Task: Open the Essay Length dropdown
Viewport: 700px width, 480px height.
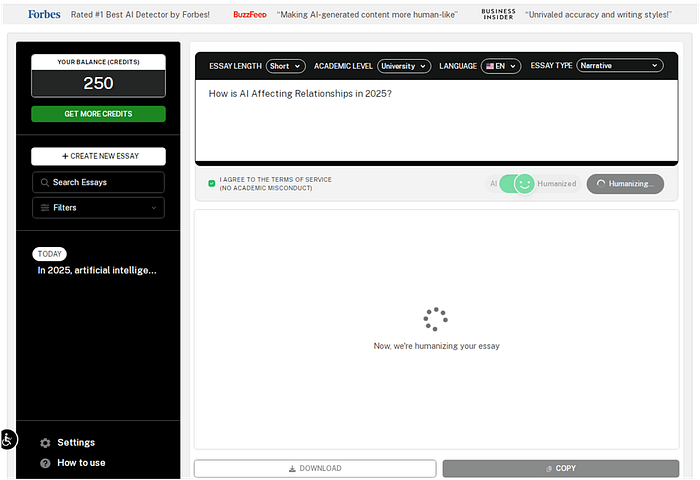Action: point(285,66)
